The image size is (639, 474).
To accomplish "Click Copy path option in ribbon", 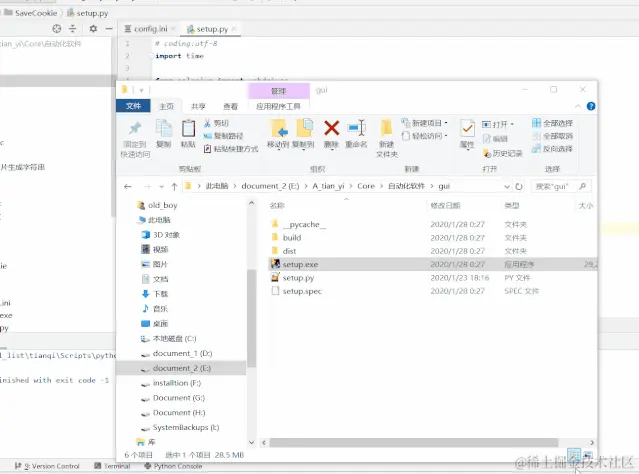I will pos(223,136).
